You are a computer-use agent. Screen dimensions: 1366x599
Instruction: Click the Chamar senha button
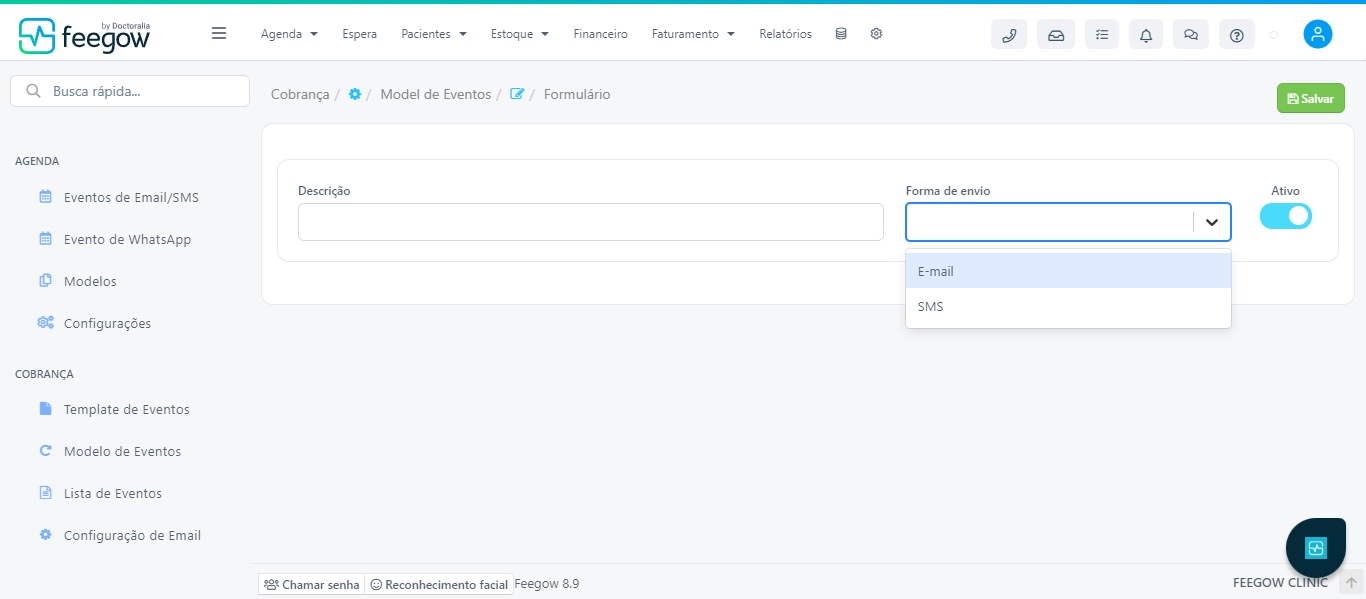click(311, 584)
